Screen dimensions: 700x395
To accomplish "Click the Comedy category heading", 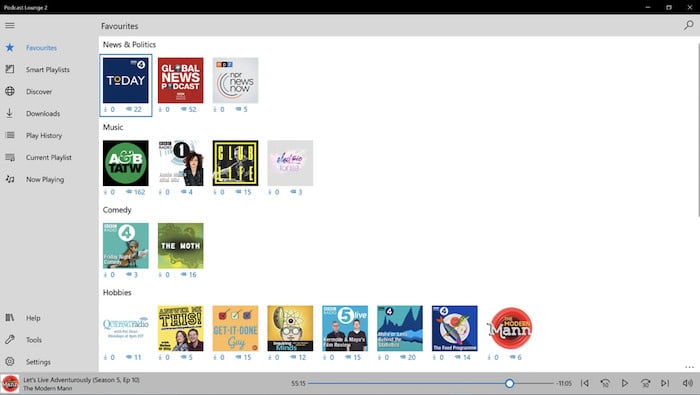I will click(117, 210).
